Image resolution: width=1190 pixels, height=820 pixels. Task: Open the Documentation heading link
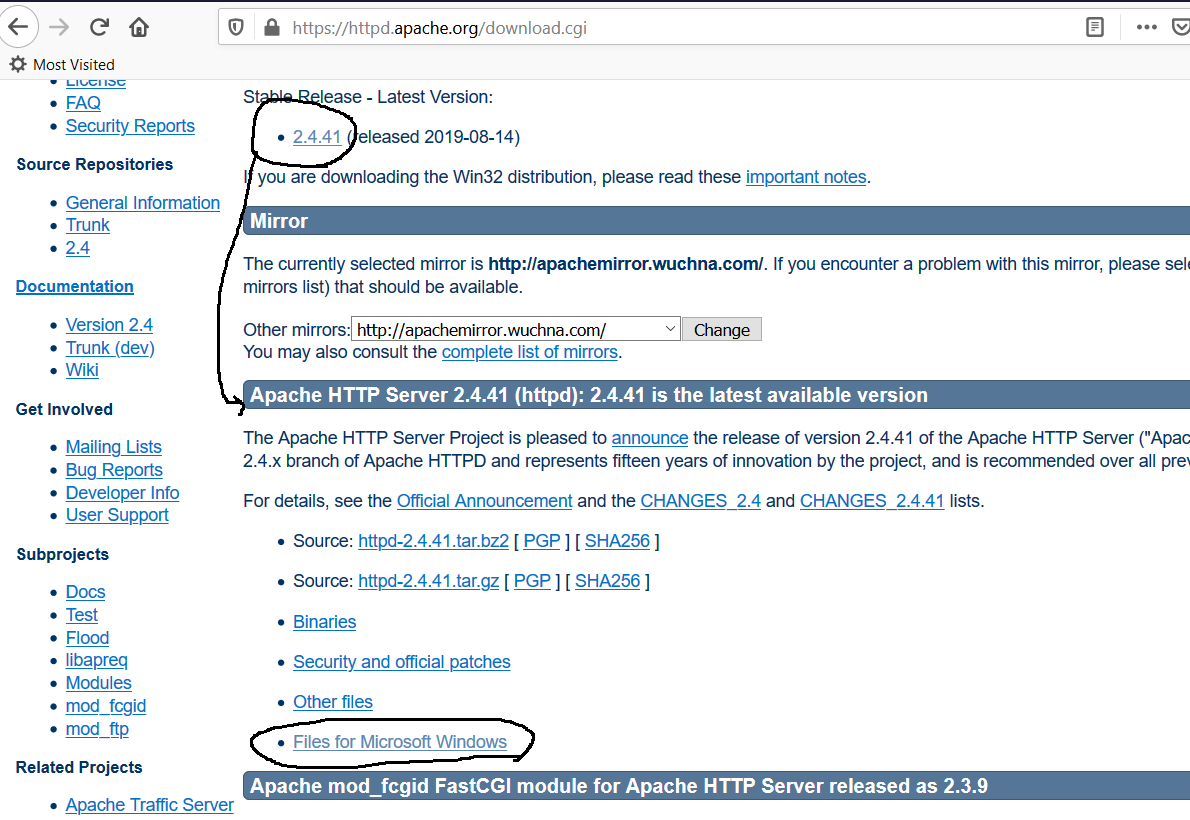point(74,286)
